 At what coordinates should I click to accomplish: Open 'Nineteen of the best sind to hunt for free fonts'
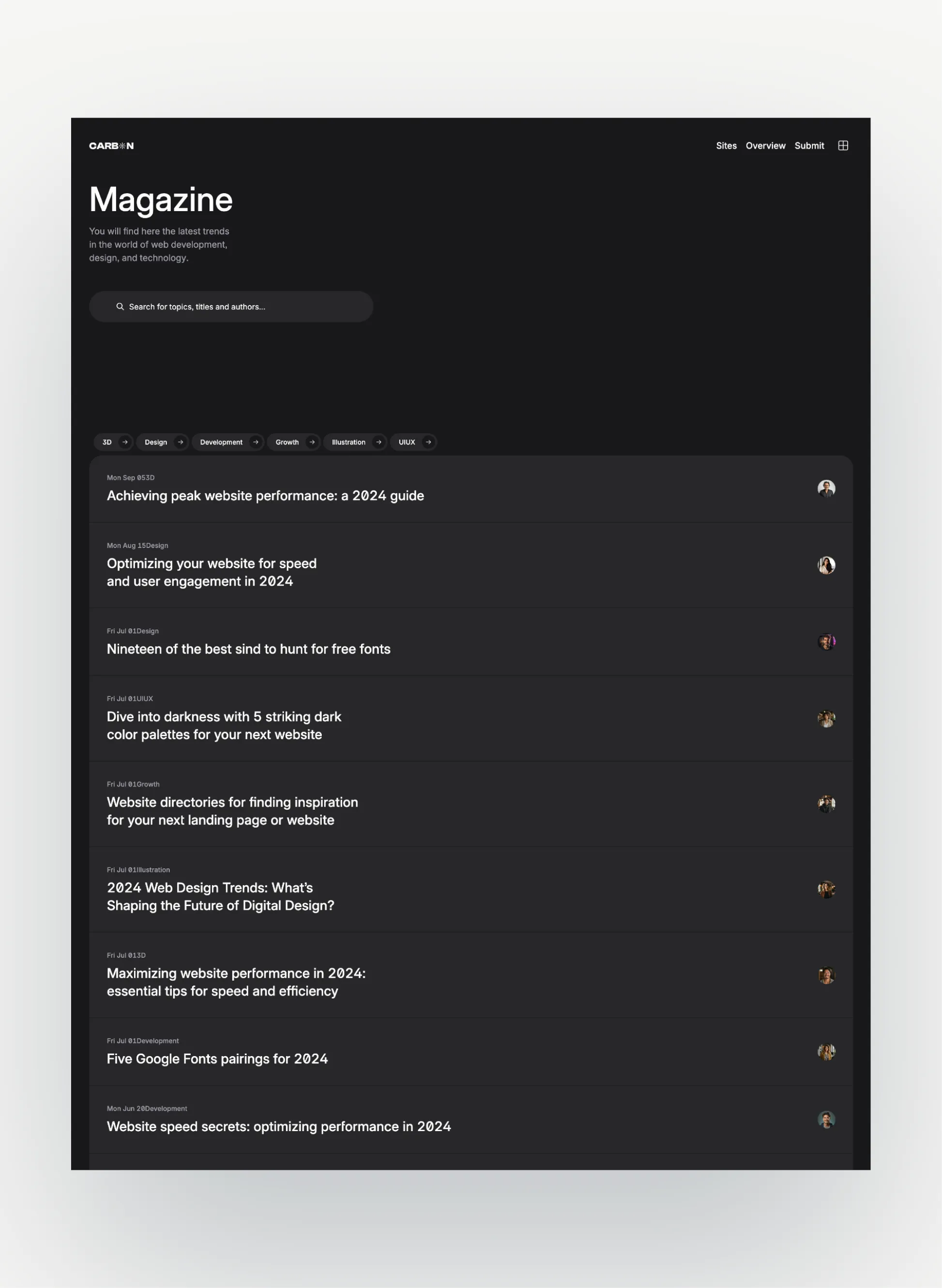(x=249, y=648)
